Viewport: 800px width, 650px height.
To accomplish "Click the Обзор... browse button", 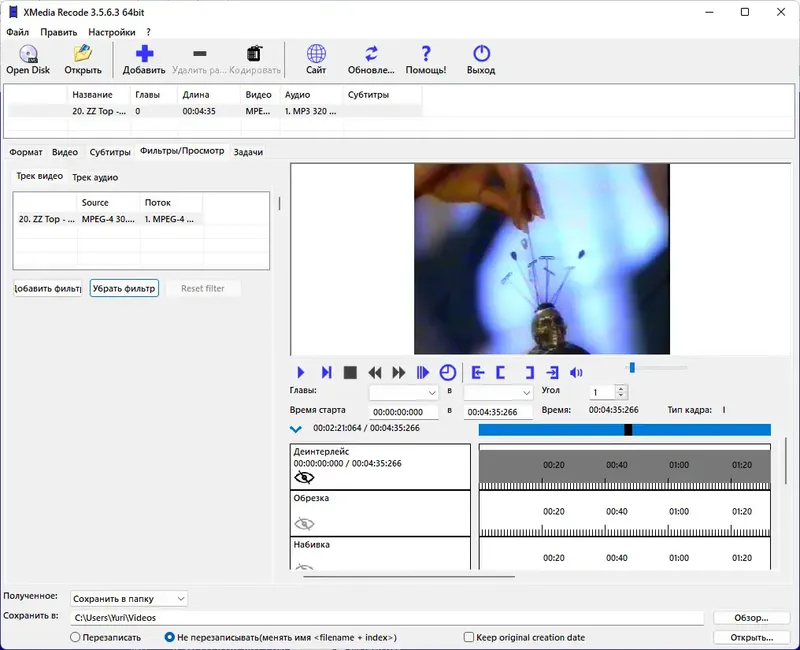I will point(751,618).
